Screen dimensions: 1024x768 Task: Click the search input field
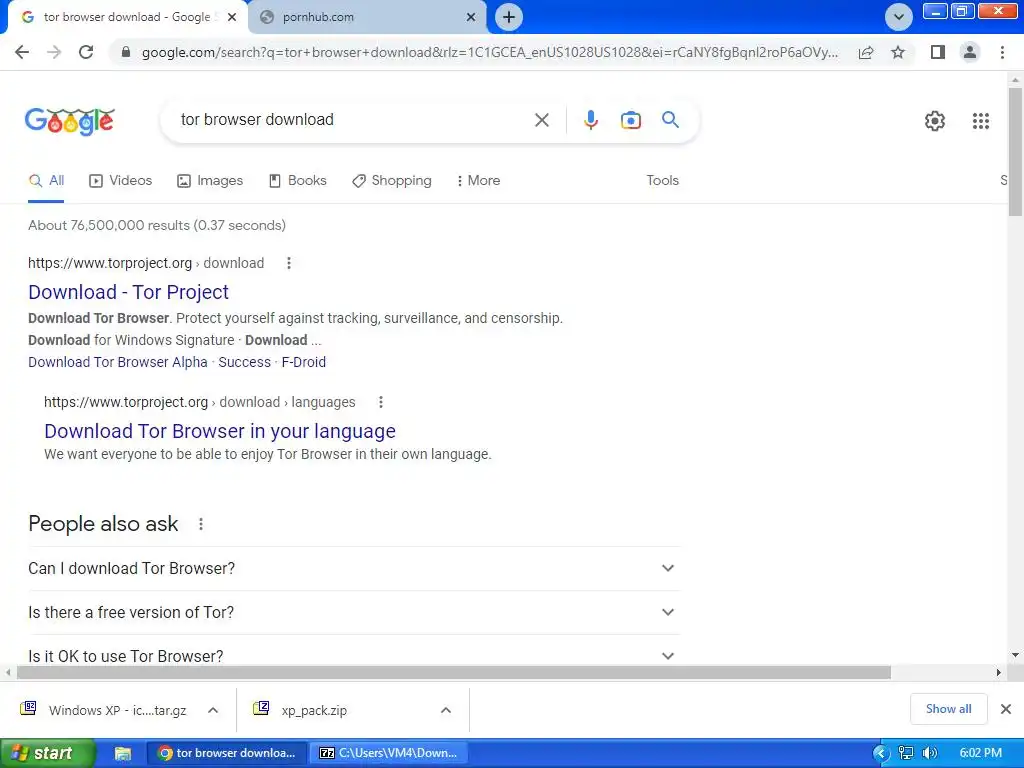(x=353, y=120)
